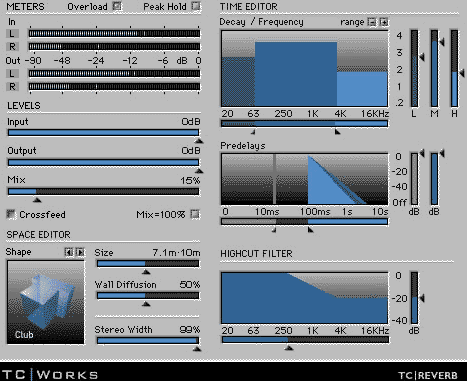Click the Decay / Frequency graph display

305,69
